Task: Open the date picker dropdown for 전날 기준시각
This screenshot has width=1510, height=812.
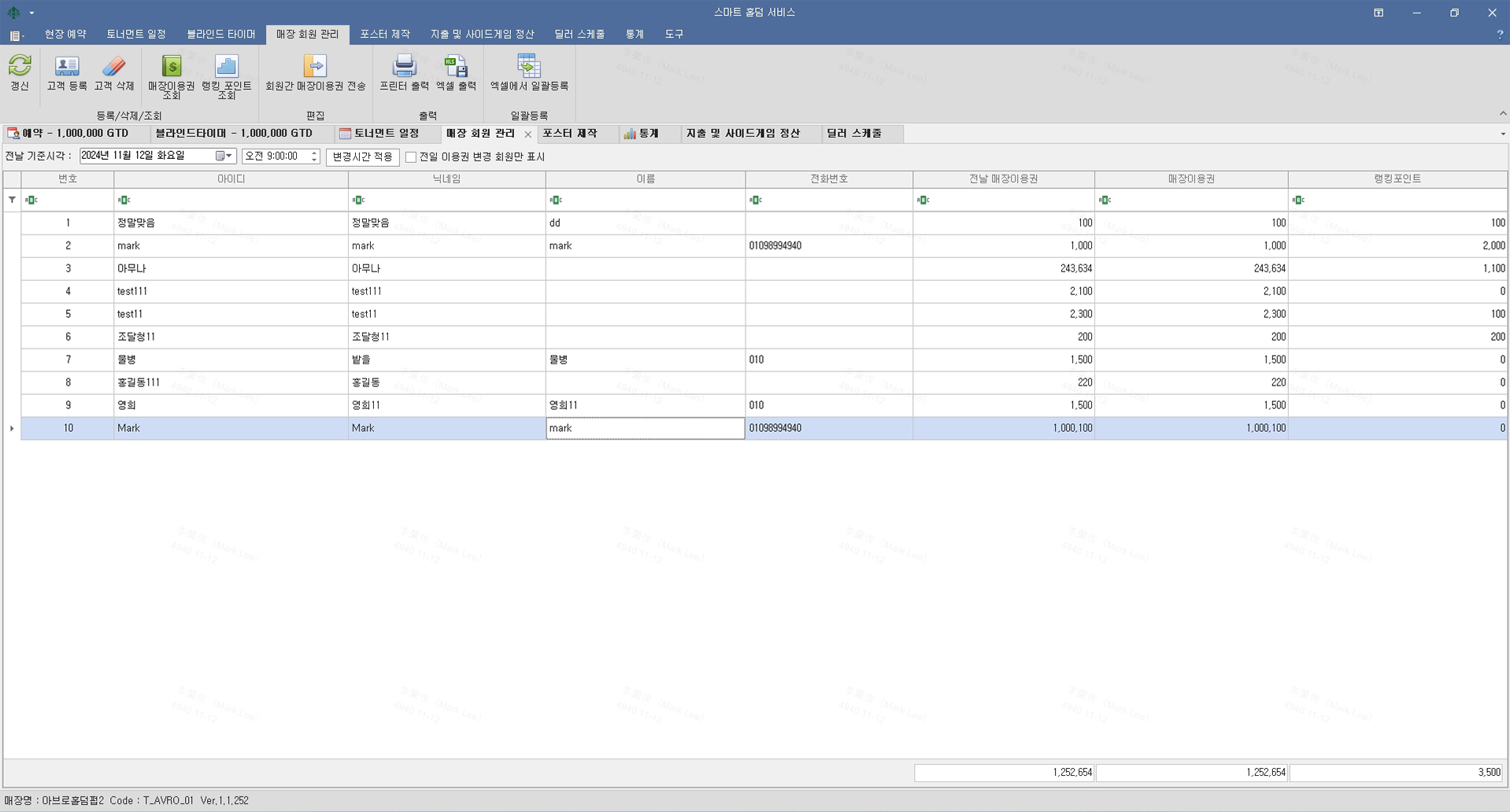Action: (228, 157)
